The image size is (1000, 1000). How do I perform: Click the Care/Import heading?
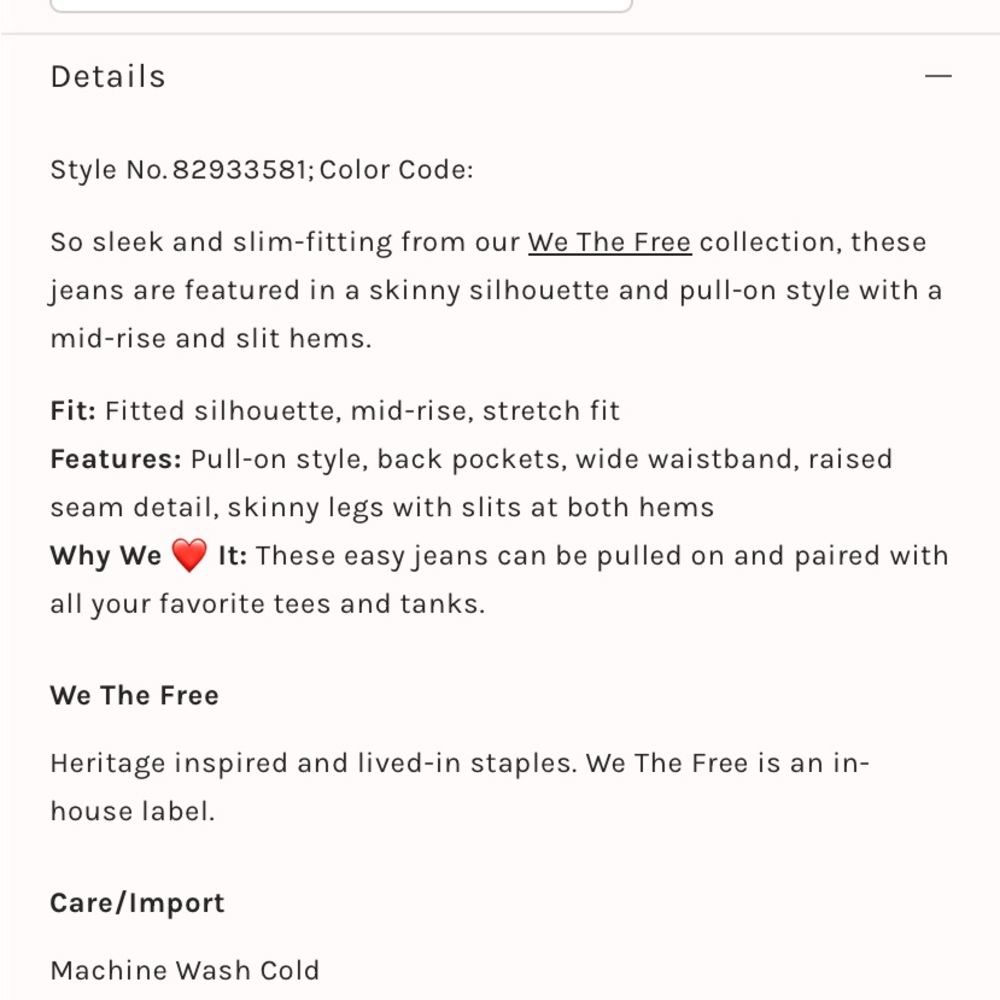[x=138, y=903]
